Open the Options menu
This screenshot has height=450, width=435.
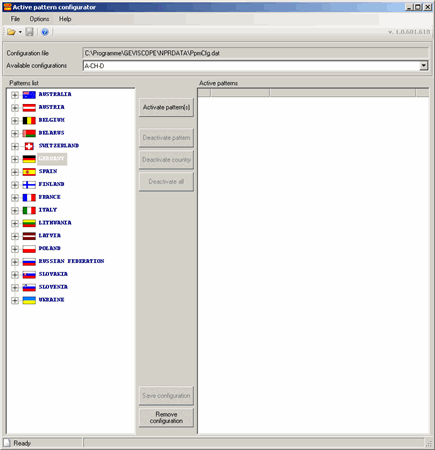pyautogui.click(x=39, y=19)
